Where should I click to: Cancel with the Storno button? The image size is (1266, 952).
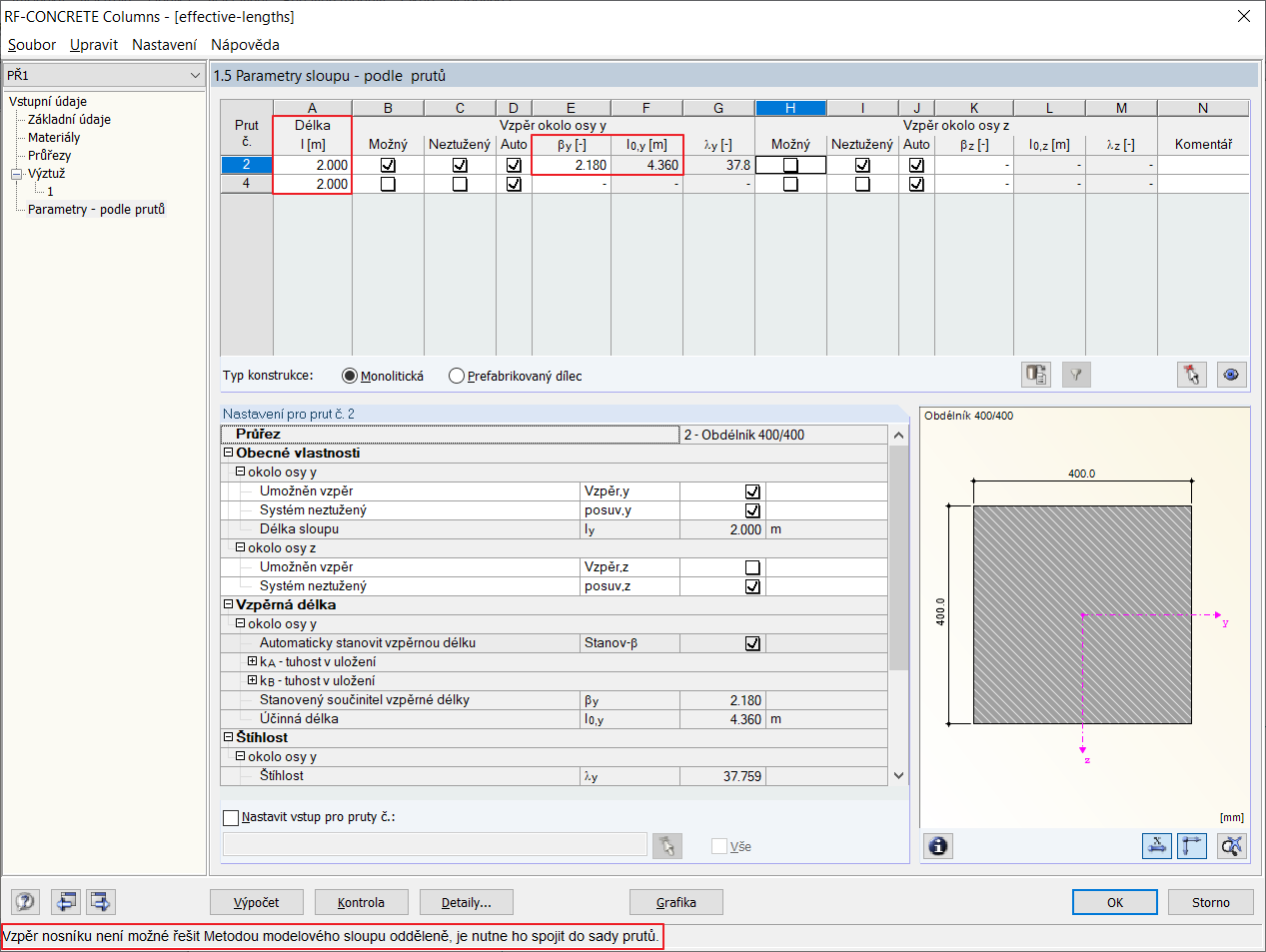(x=1211, y=902)
